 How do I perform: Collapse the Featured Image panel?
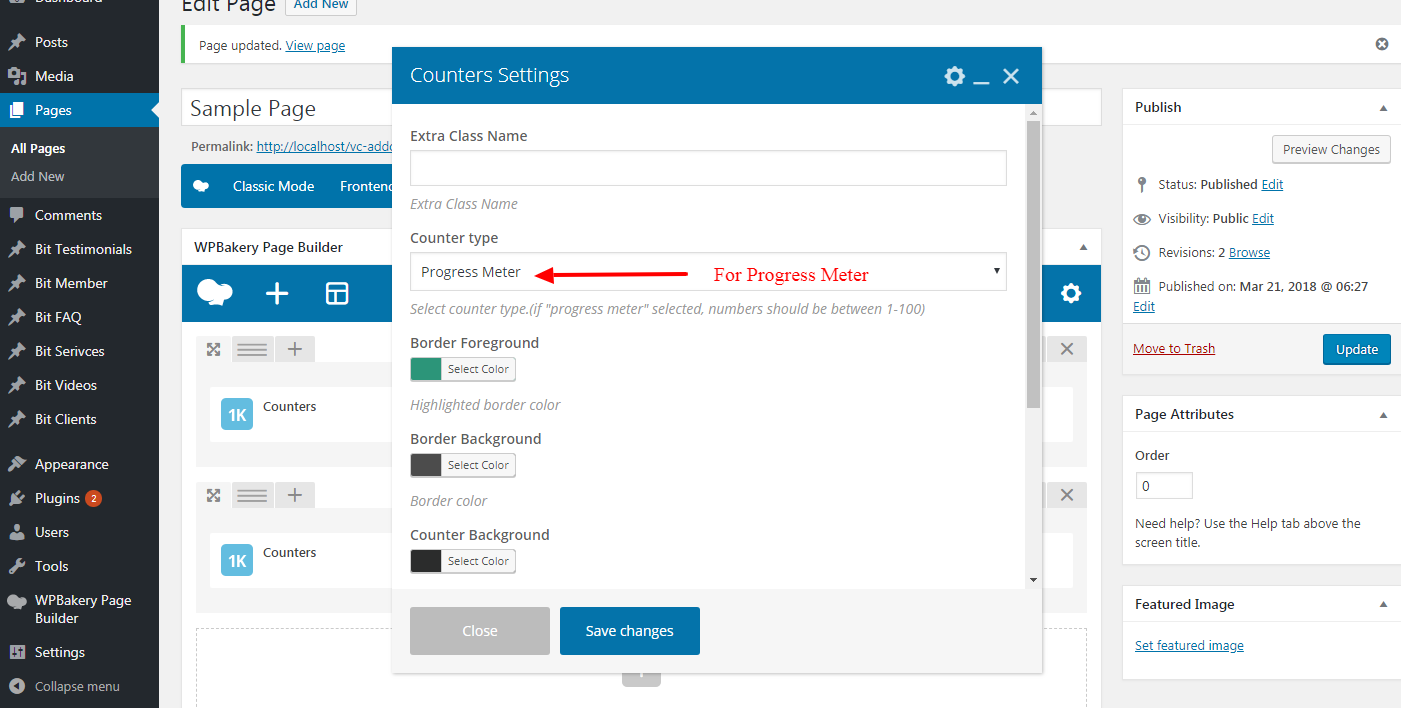(1384, 605)
